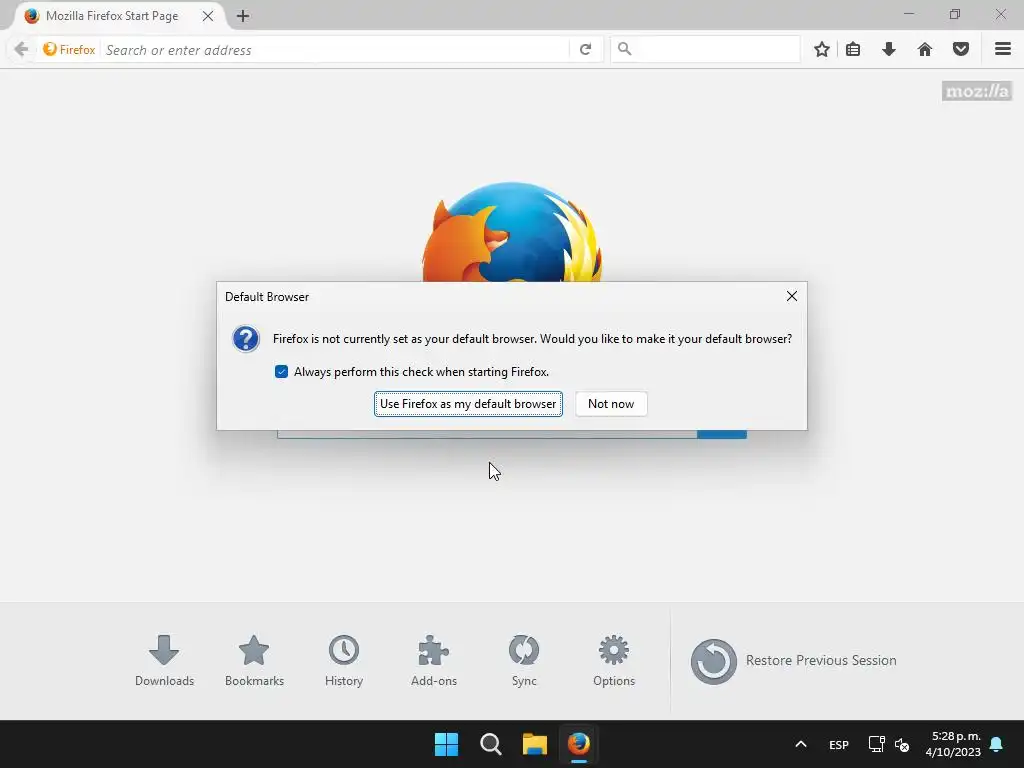Open Downloads from the start page
Screen dimensions: 1024x768
tap(165, 660)
